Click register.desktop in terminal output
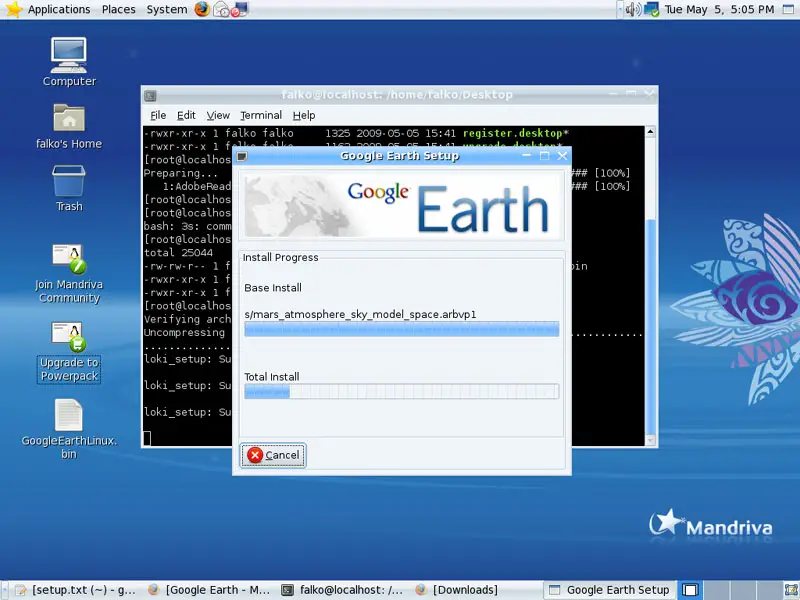This screenshot has width=800, height=600. point(513,133)
